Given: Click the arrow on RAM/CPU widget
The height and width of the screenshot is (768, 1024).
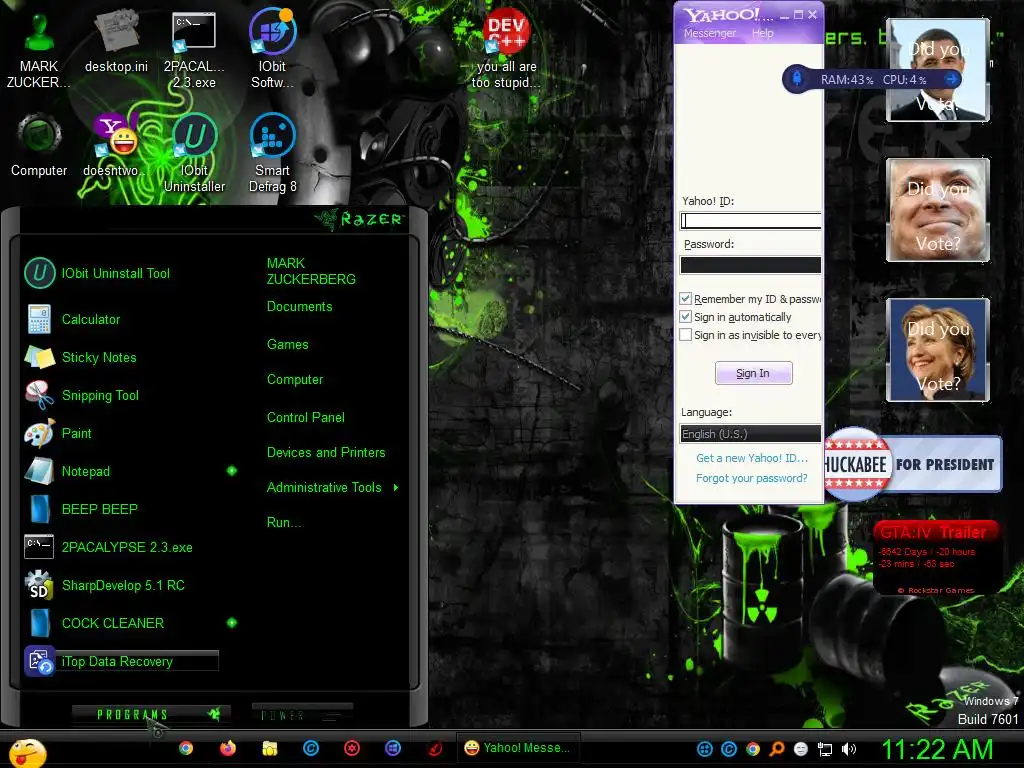Looking at the screenshot, I should [952, 79].
